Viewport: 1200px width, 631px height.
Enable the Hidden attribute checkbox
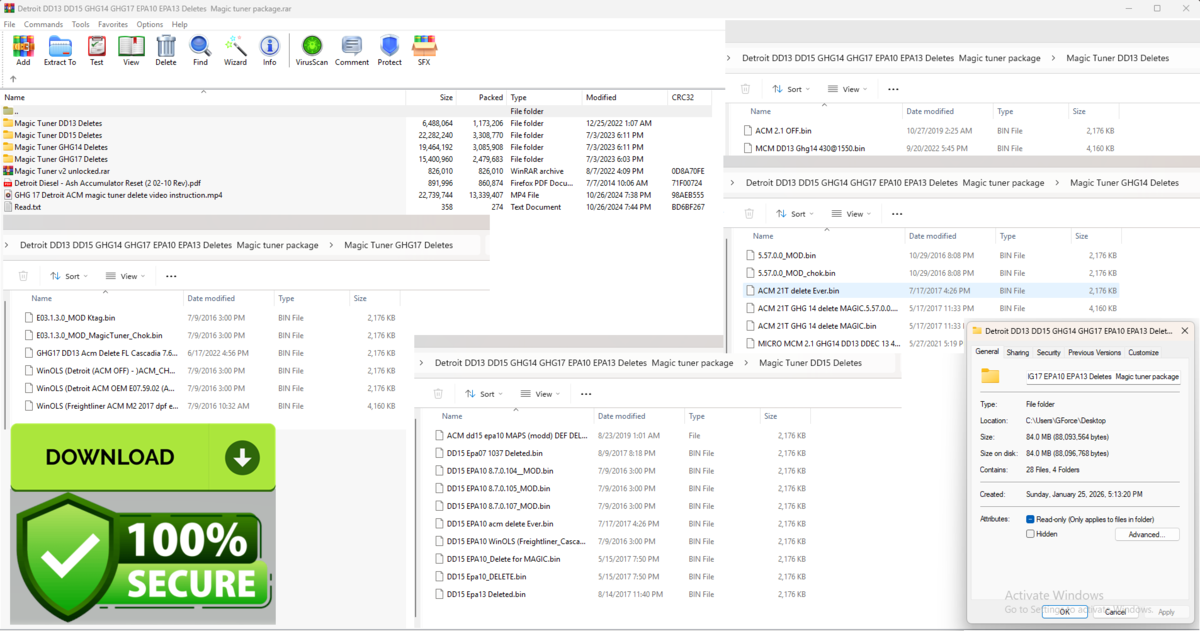tap(1031, 534)
